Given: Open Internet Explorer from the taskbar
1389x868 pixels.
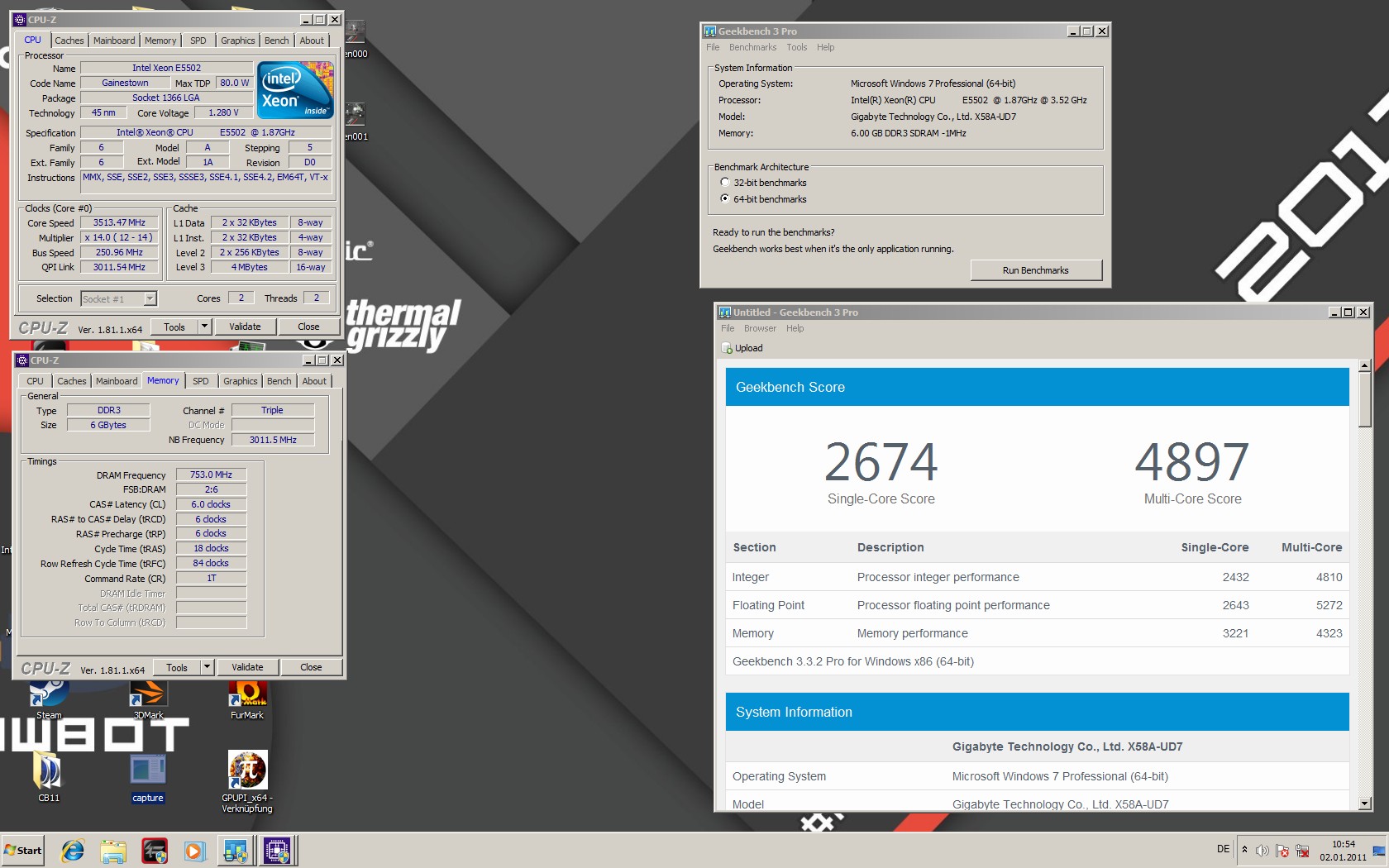Looking at the screenshot, I should [x=73, y=851].
